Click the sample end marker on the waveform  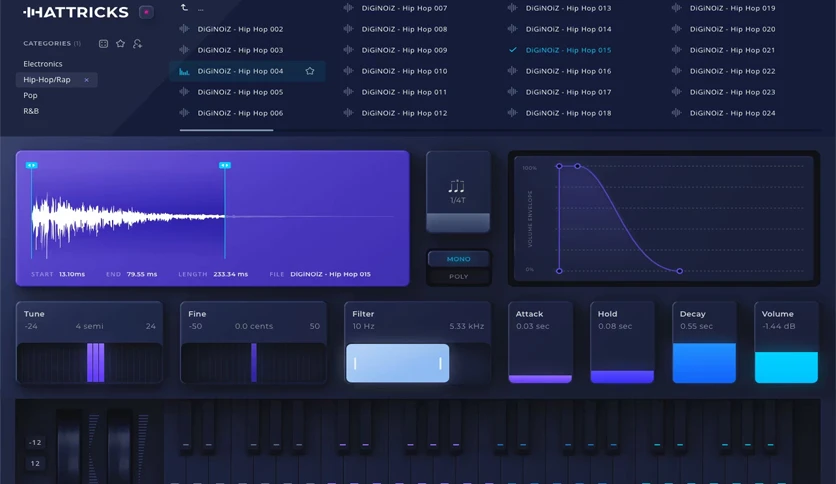click(x=225, y=165)
